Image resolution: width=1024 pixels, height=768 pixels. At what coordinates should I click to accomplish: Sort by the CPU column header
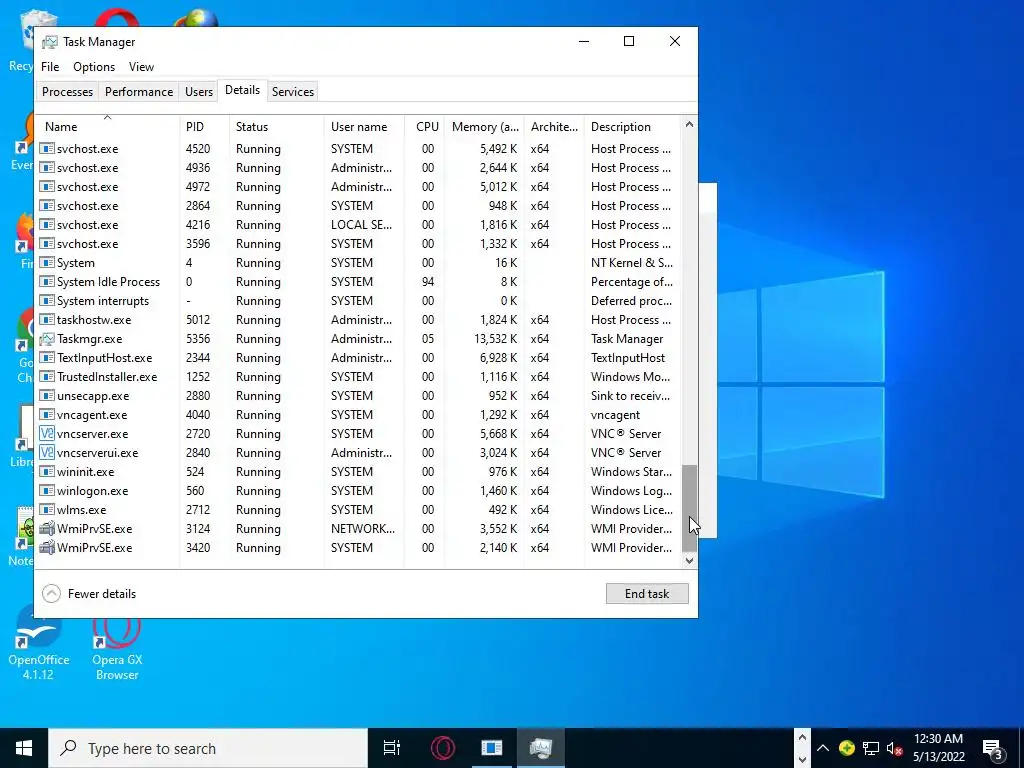[x=425, y=127]
